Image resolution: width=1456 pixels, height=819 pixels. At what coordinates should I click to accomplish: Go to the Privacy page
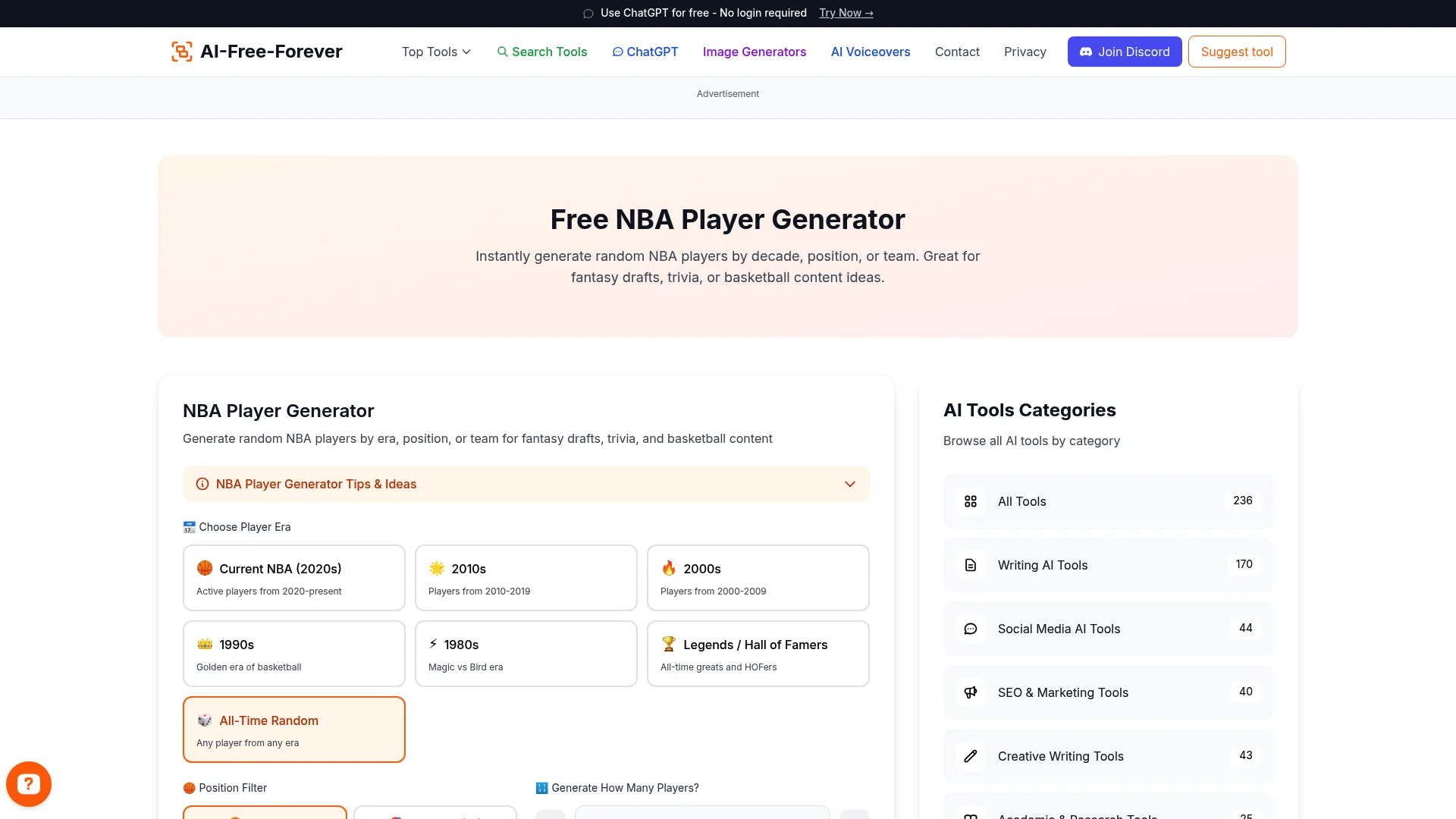click(1025, 52)
